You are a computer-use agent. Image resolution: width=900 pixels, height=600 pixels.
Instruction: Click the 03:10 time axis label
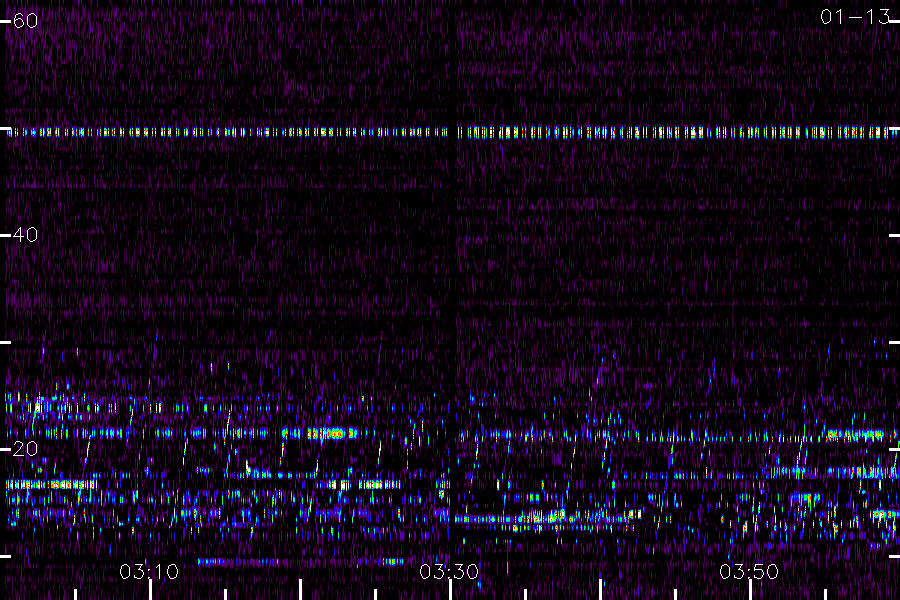point(149,572)
